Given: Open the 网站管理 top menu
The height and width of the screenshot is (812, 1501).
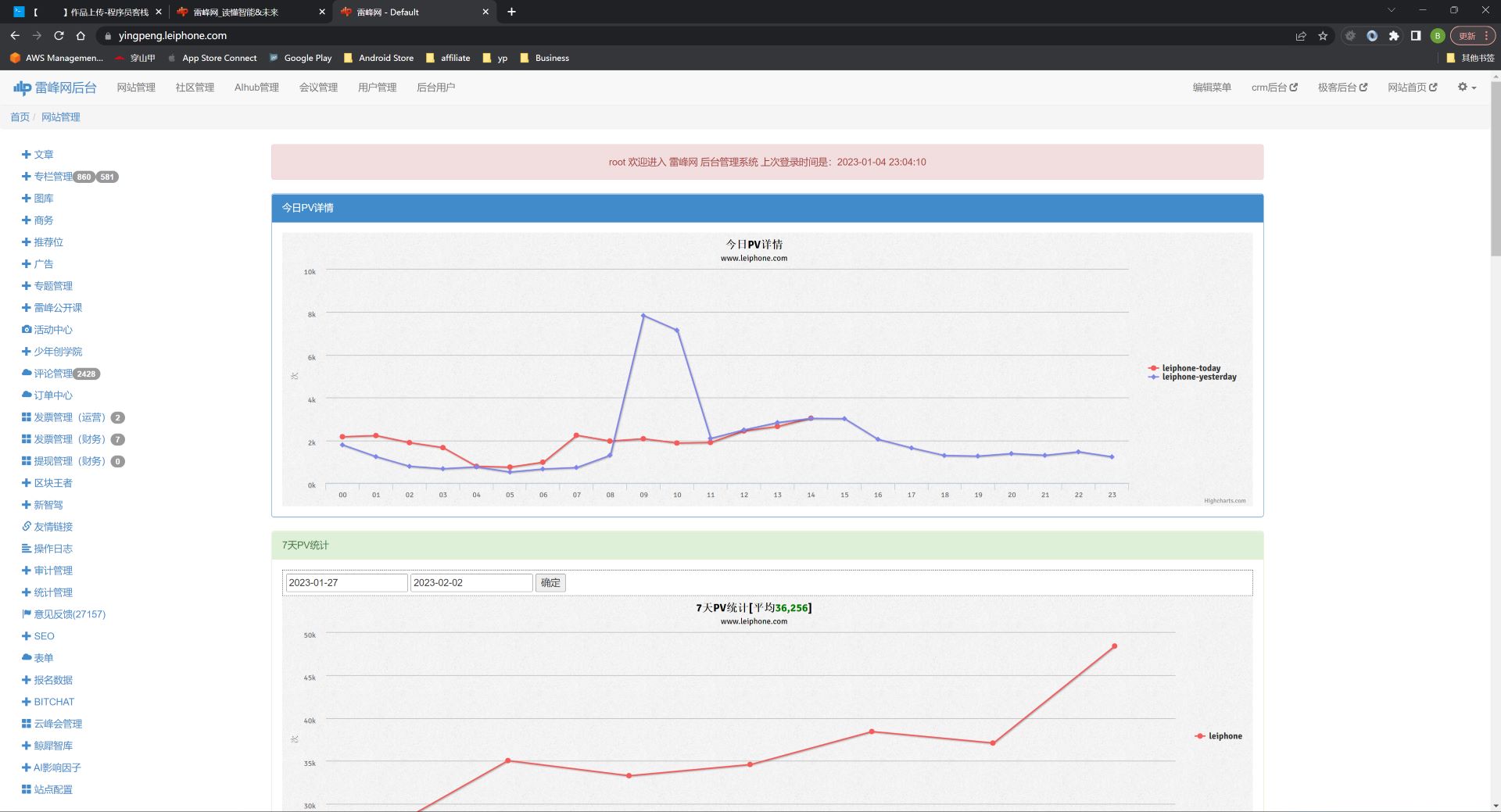Looking at the screenshot, I should [x=136, y=88].
